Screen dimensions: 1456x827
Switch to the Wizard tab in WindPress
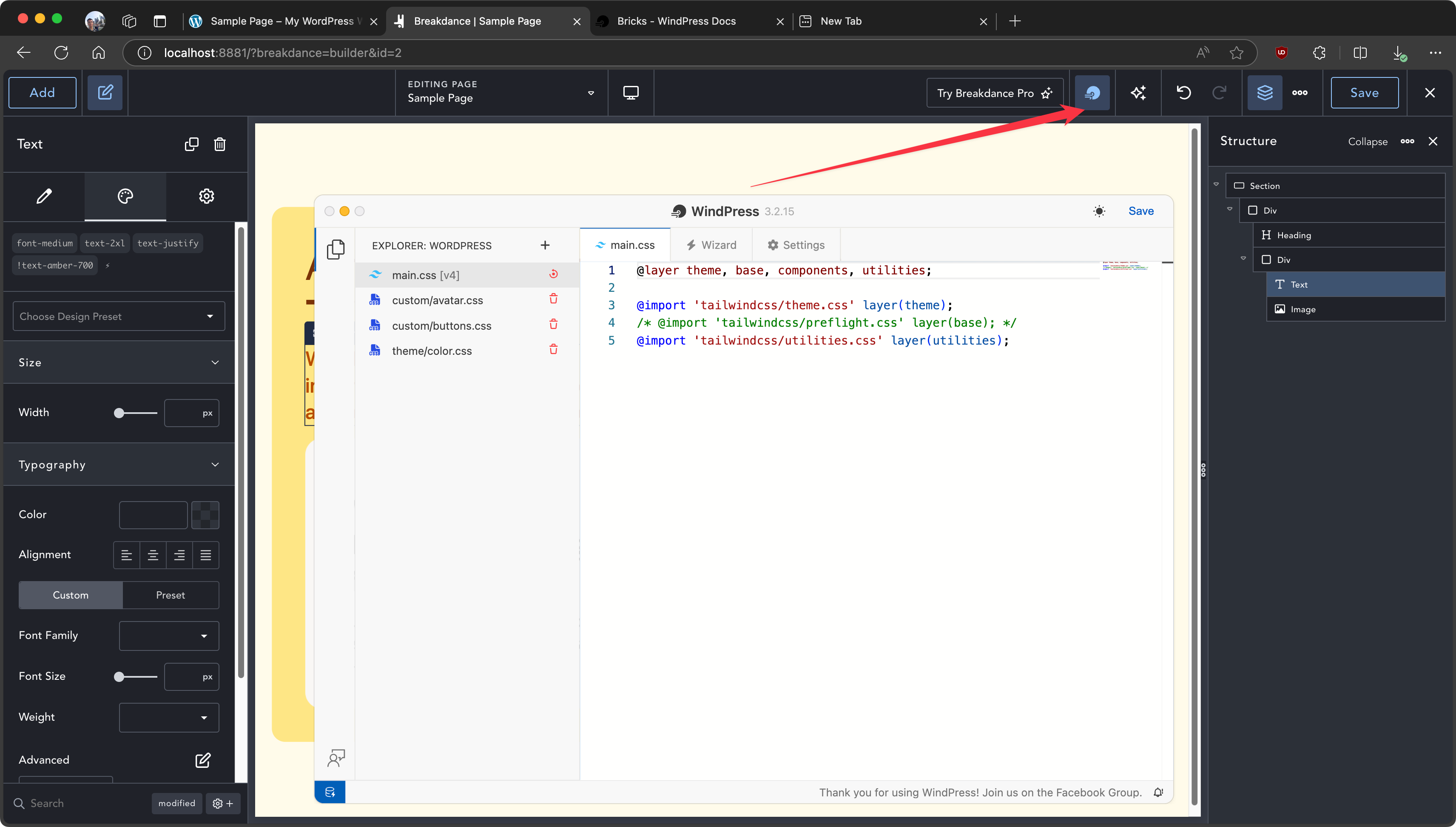711,245
